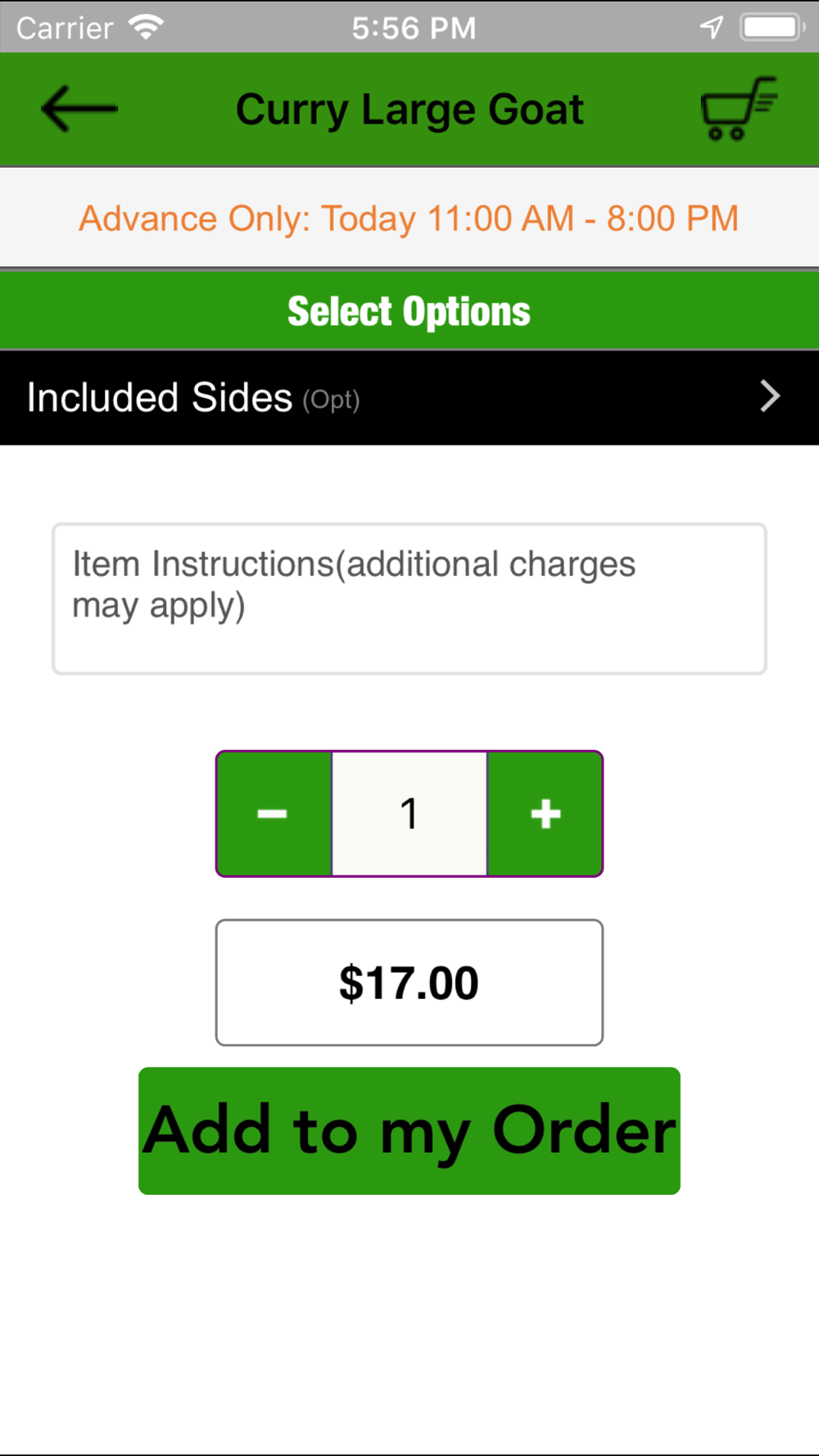Click the blank area below Add to my Order
Viewport: 819px width, 1456px height.
409,1323
